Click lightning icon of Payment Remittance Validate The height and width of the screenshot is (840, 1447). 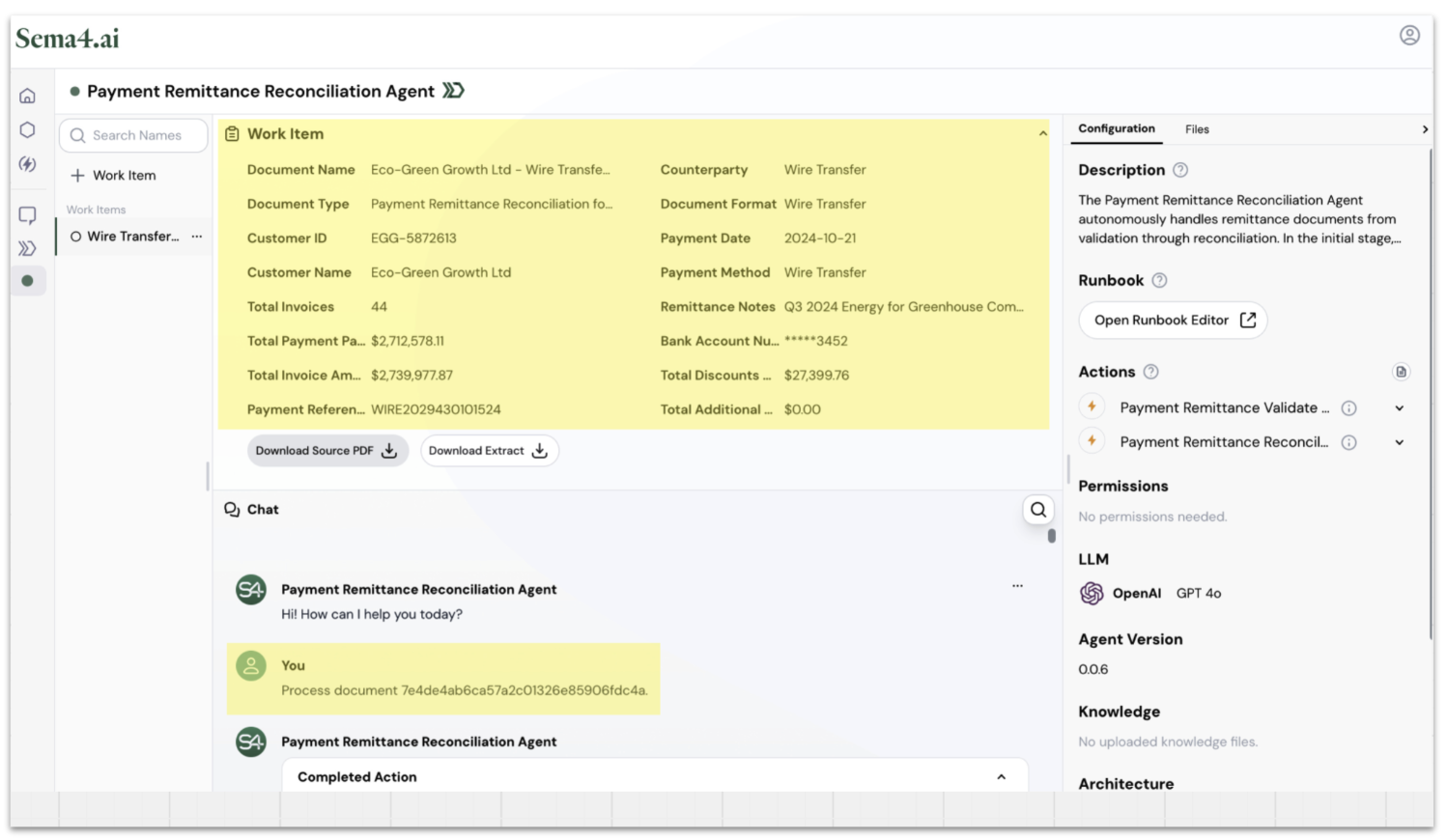click(1092, 407)
